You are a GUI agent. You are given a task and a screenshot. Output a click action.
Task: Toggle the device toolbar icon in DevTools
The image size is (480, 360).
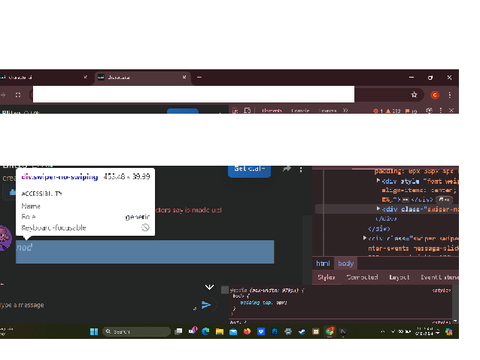tap(247, 110)
